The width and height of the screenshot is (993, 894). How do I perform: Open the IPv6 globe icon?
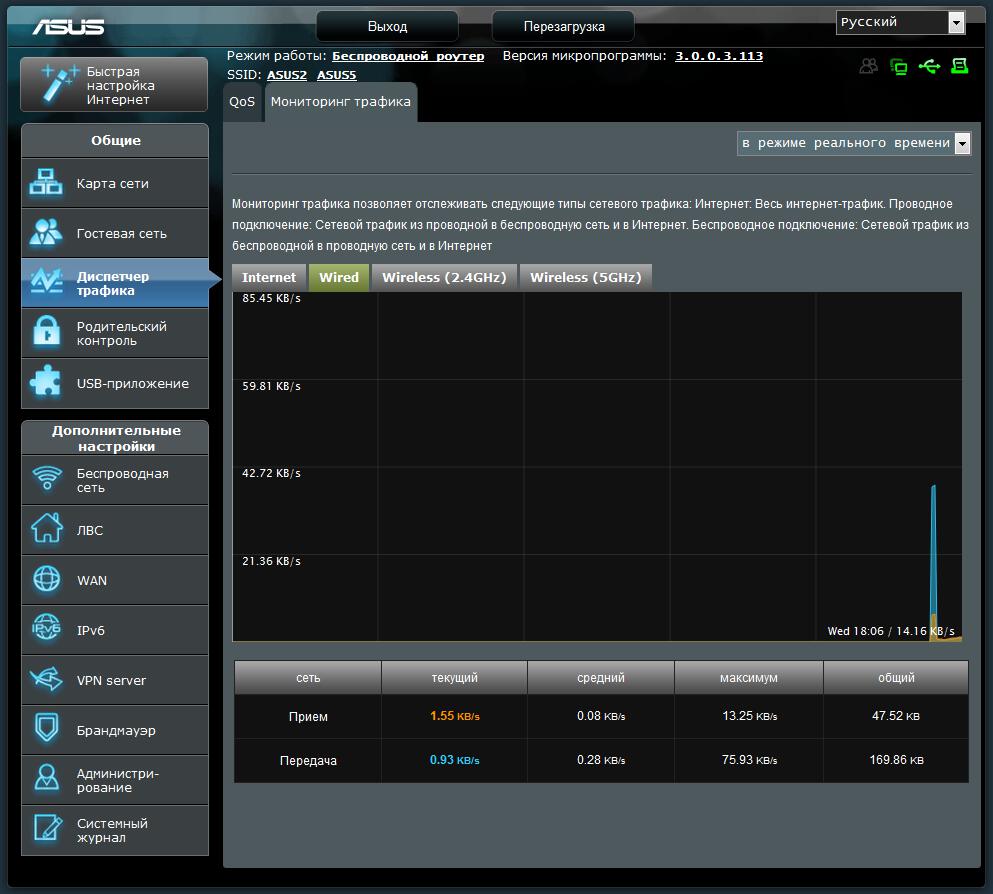coord(46,628)
